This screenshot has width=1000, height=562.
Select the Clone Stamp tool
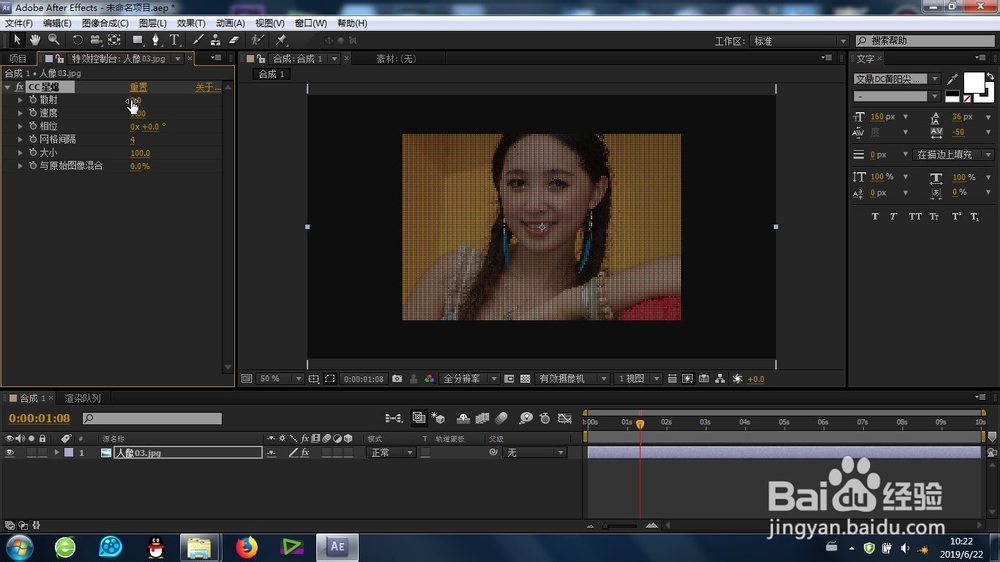pyautogui.click(x=216, y=40)
